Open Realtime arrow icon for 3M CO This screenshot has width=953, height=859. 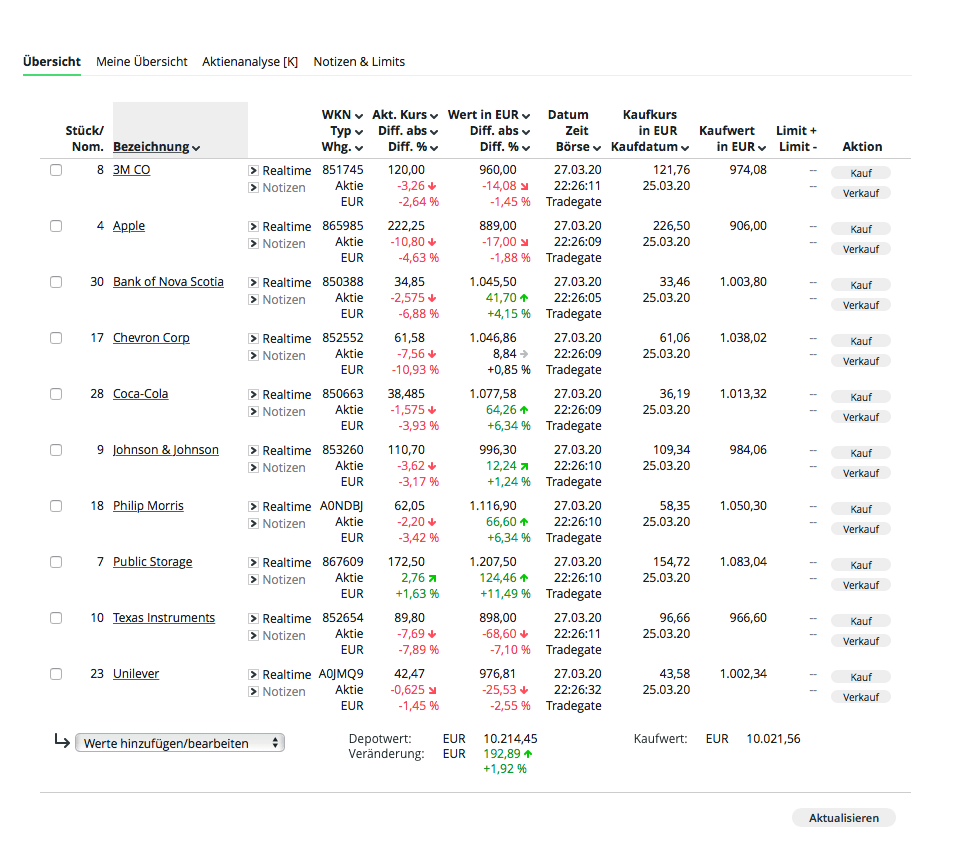coord(253,171)
